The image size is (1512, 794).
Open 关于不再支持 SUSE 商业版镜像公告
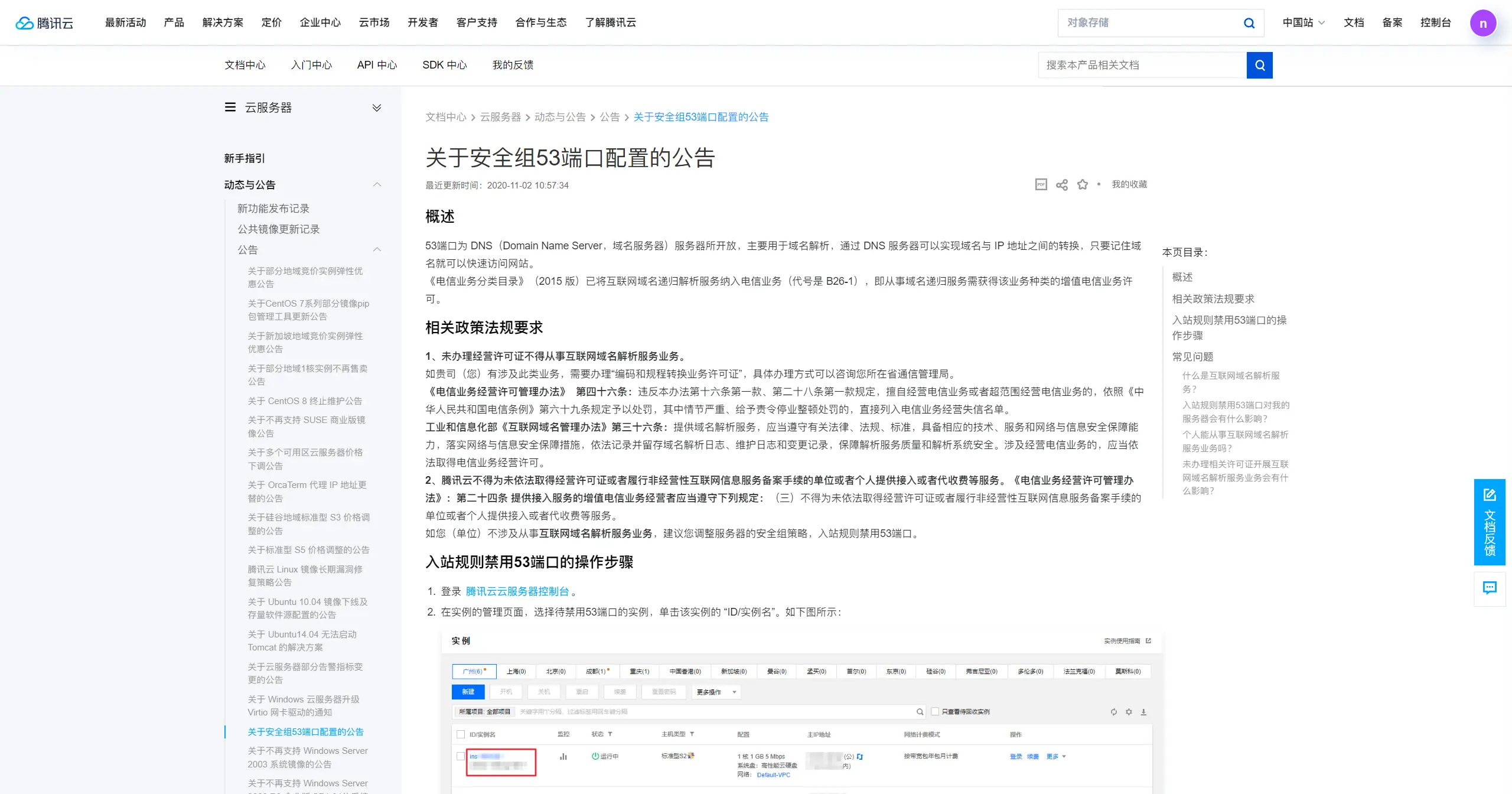pyautogui.click(x=307, y=427)
